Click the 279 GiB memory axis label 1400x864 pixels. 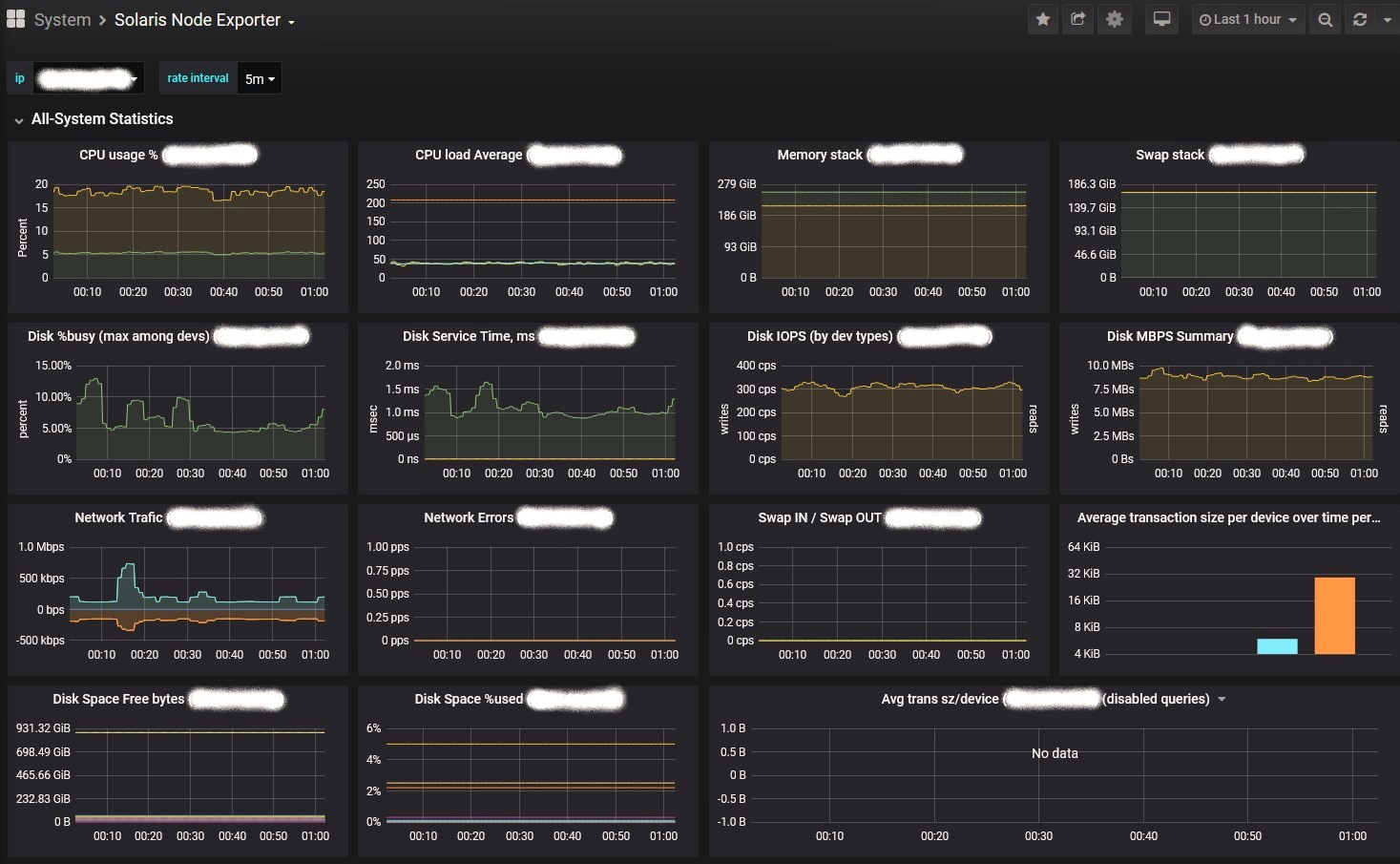pyautogui.click(x=737, y=184)
